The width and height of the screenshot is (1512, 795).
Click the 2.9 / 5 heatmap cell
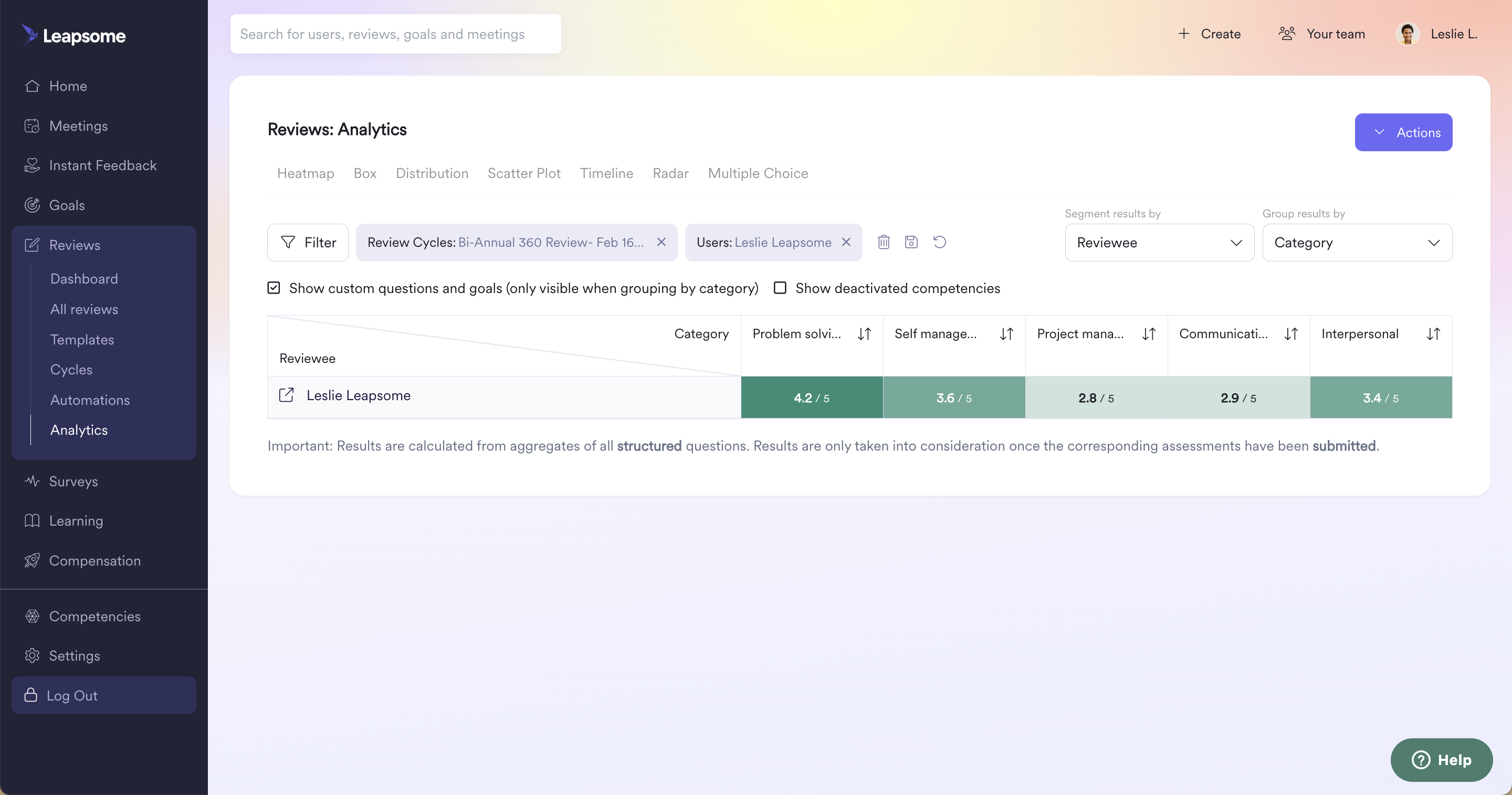(x=1238, y=397)
